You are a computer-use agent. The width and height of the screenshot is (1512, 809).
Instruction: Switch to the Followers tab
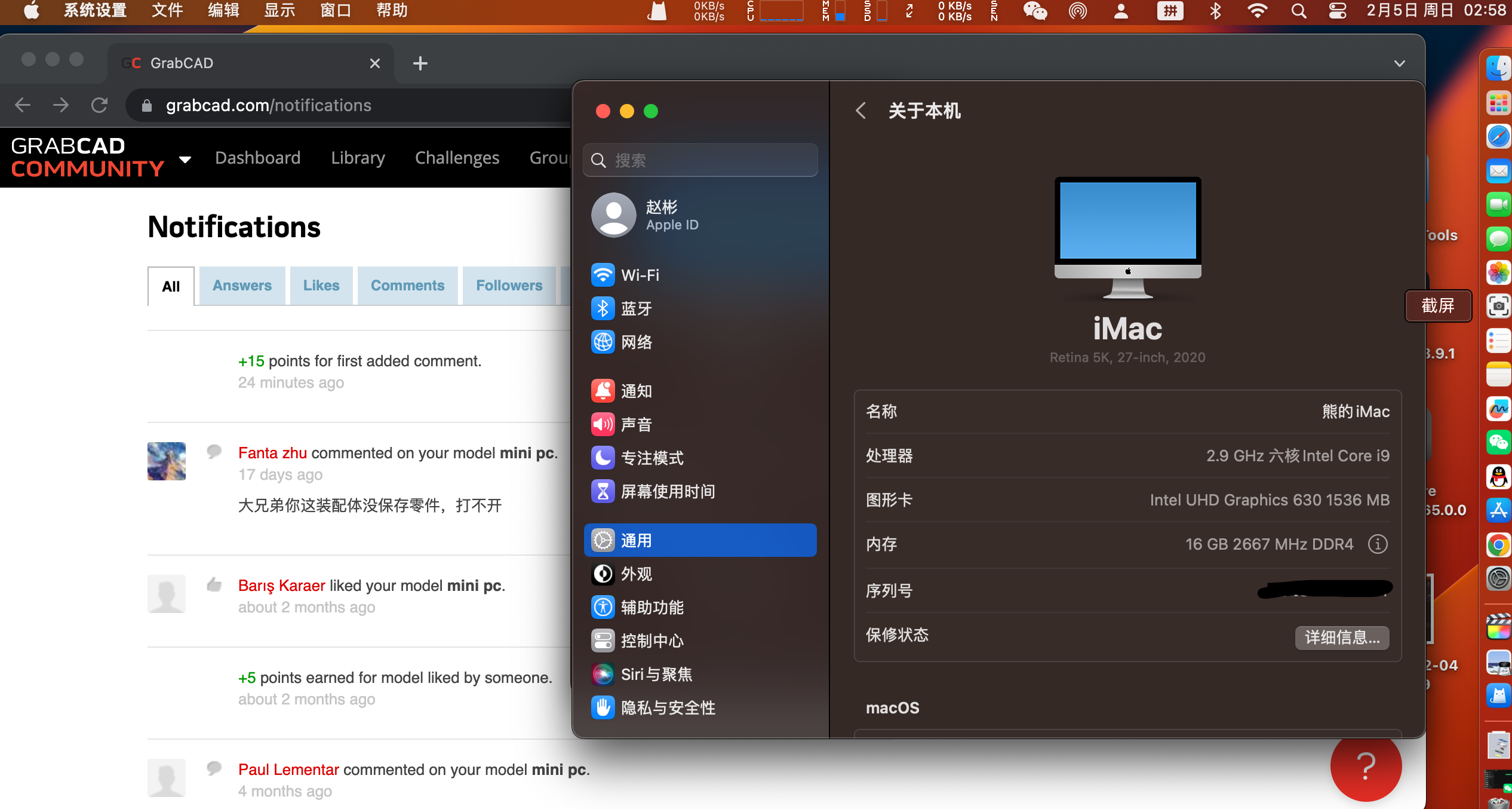[x=509, y=286]
